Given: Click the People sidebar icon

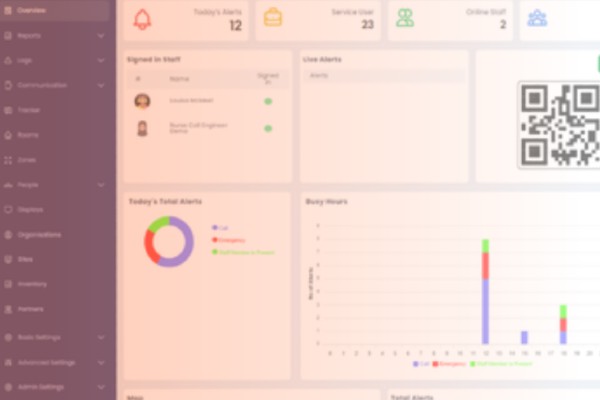Looking at the screenshot, I should click(x=8, y=185).
